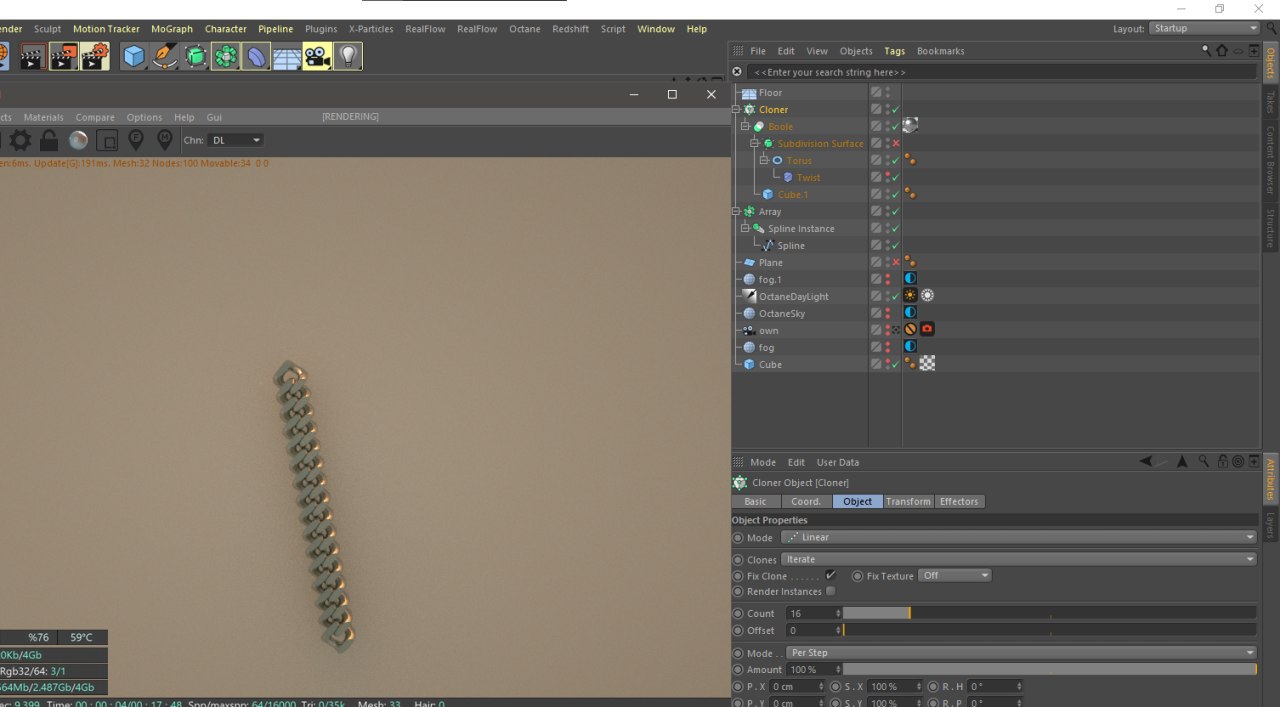
Task: Open the Takes side tab
Action: [x=1271, y=103]
